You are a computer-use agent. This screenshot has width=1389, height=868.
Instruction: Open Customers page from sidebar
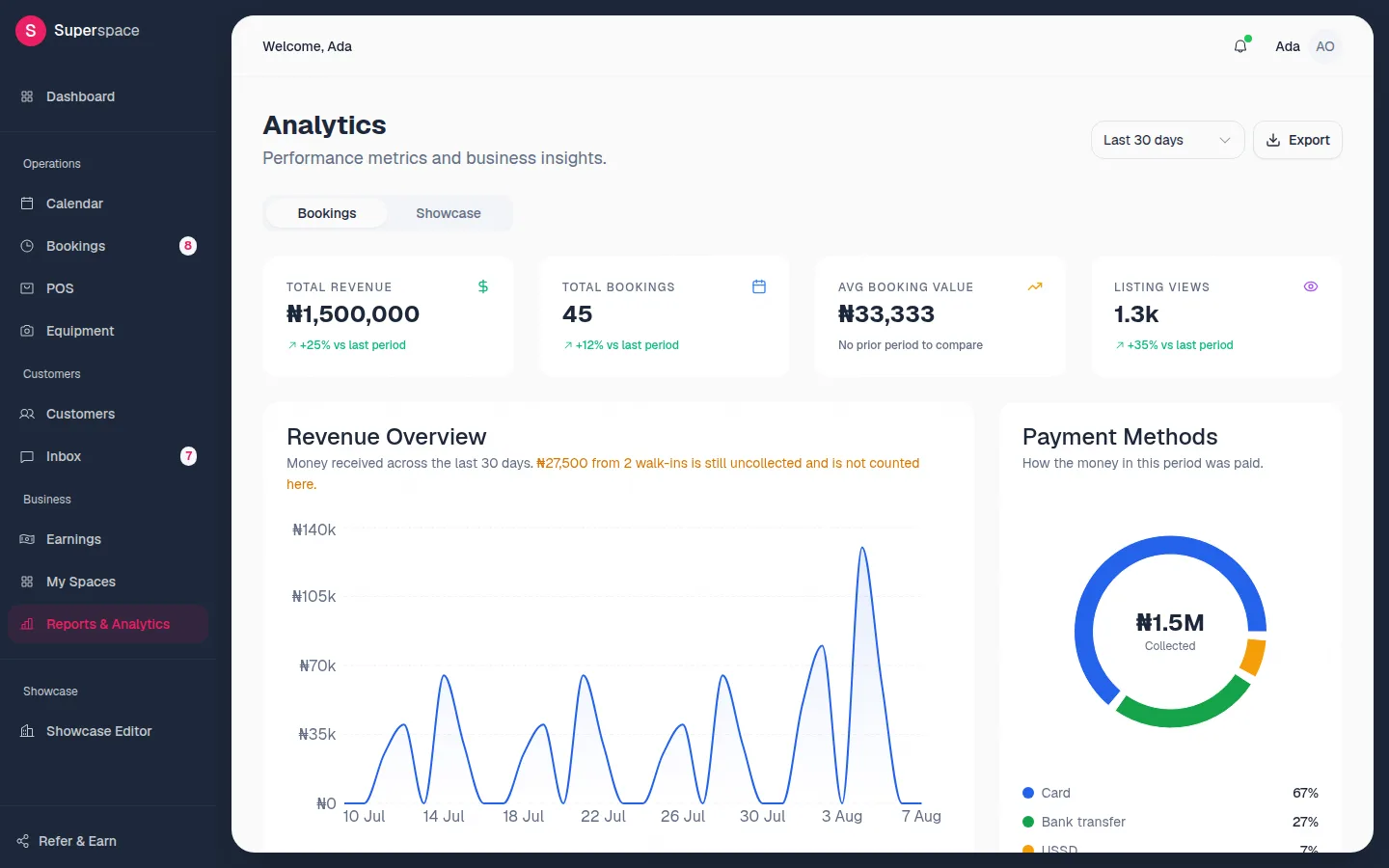(x=108, y=414)
